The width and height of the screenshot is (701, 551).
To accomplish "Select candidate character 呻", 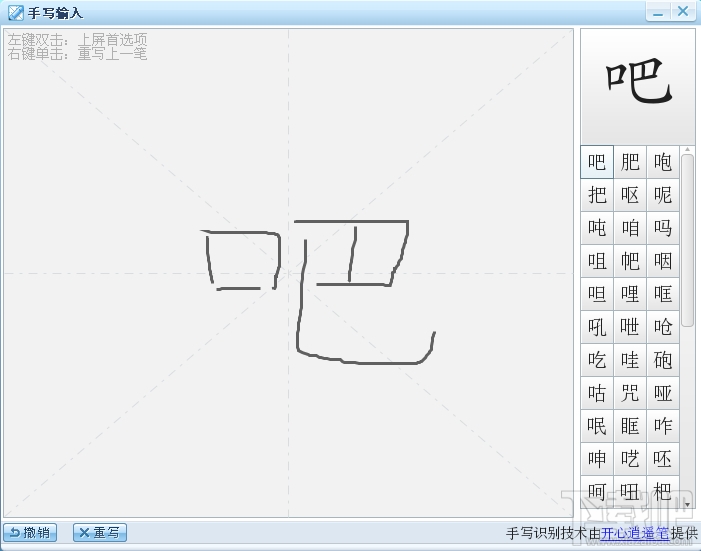I will coord(597,460).
